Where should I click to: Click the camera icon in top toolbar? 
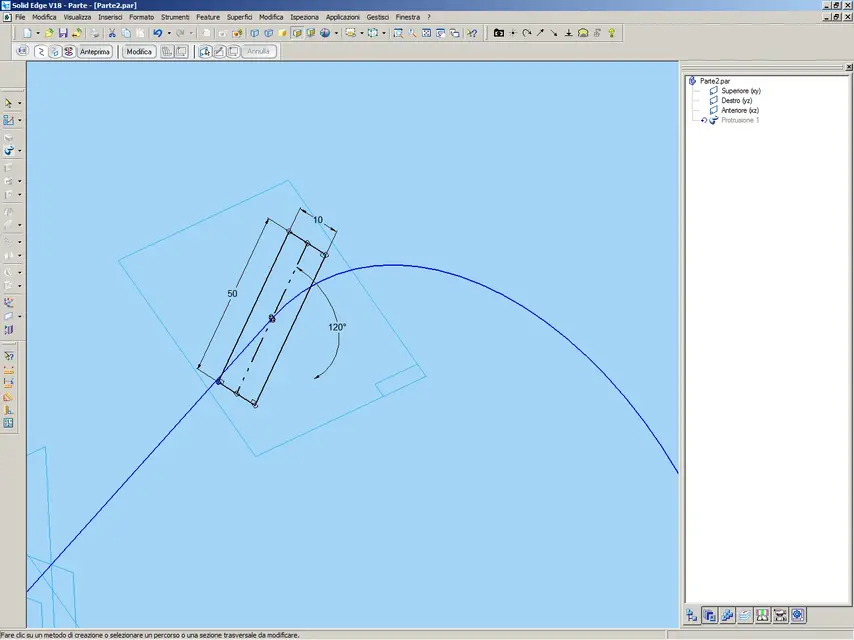[498, 33]
